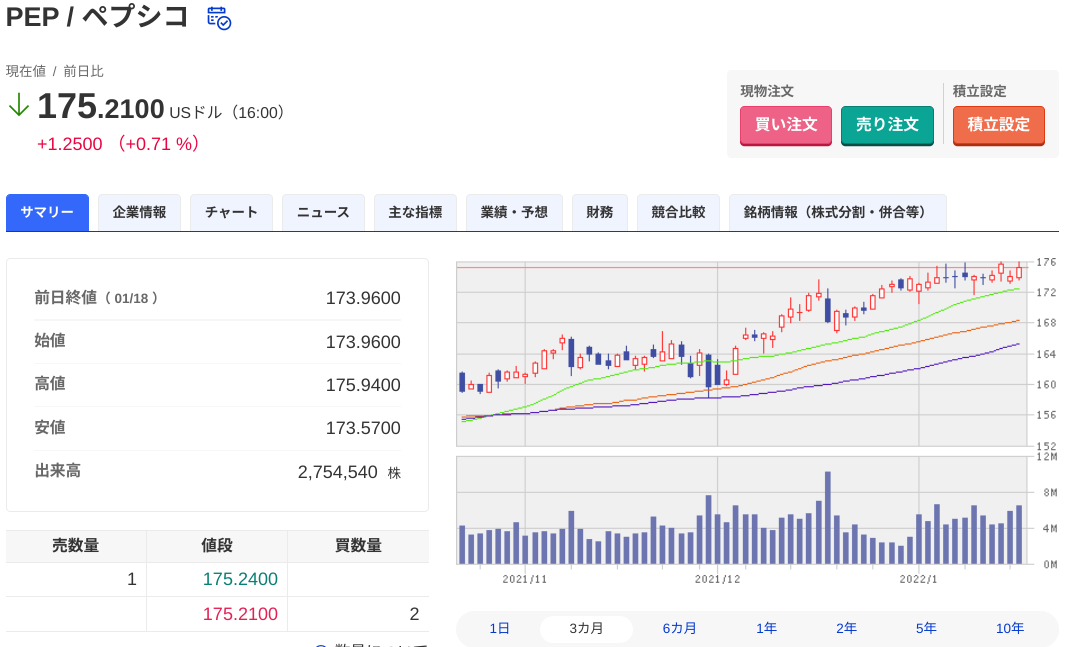The width and height of the screenshot is (1066, 647).
Task: Select the 6カ月 chart range
Action: 679,628
